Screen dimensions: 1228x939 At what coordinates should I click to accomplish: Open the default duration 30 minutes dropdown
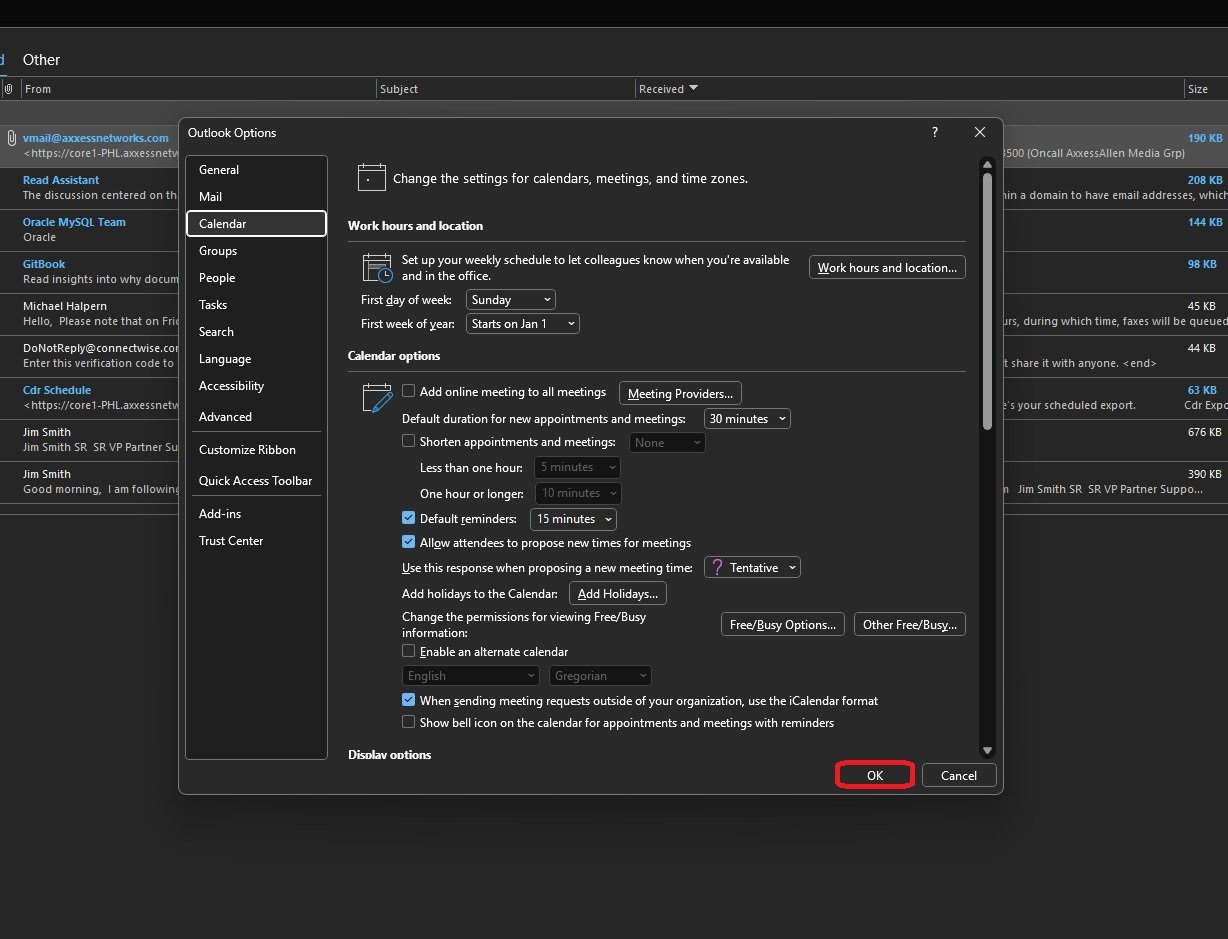pos(747,419)
